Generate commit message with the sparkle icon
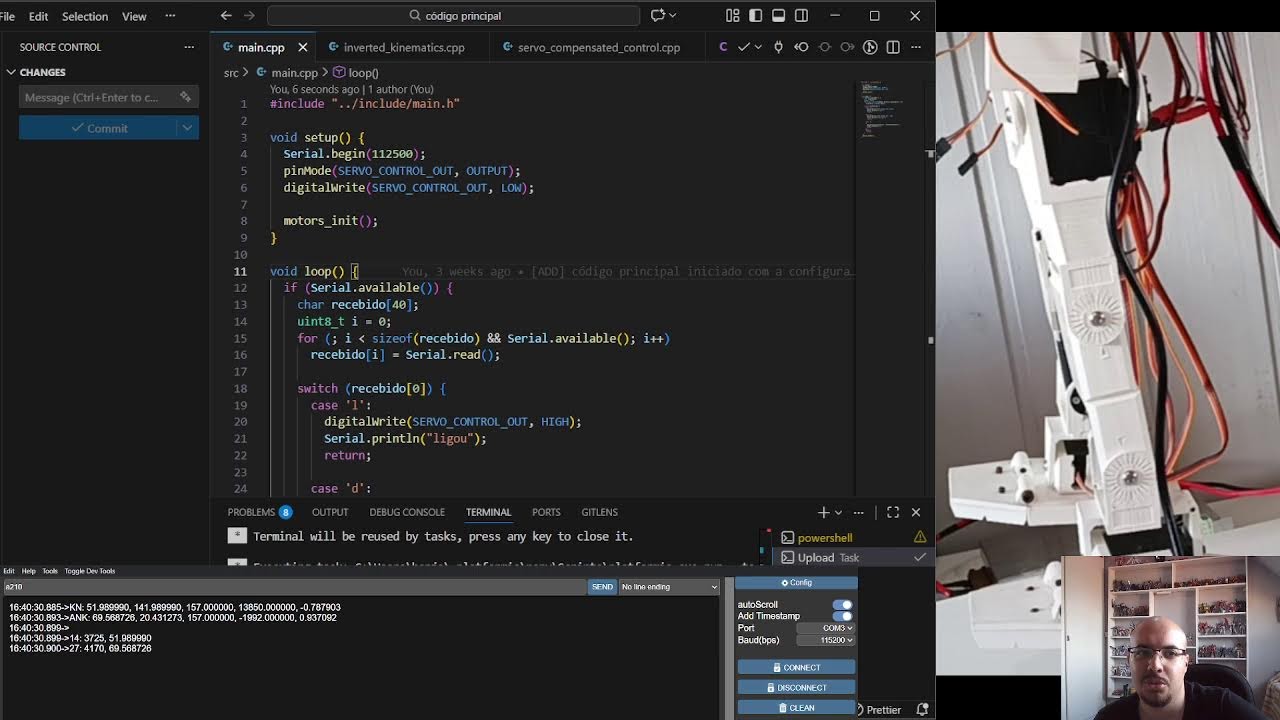 [185, 97]
